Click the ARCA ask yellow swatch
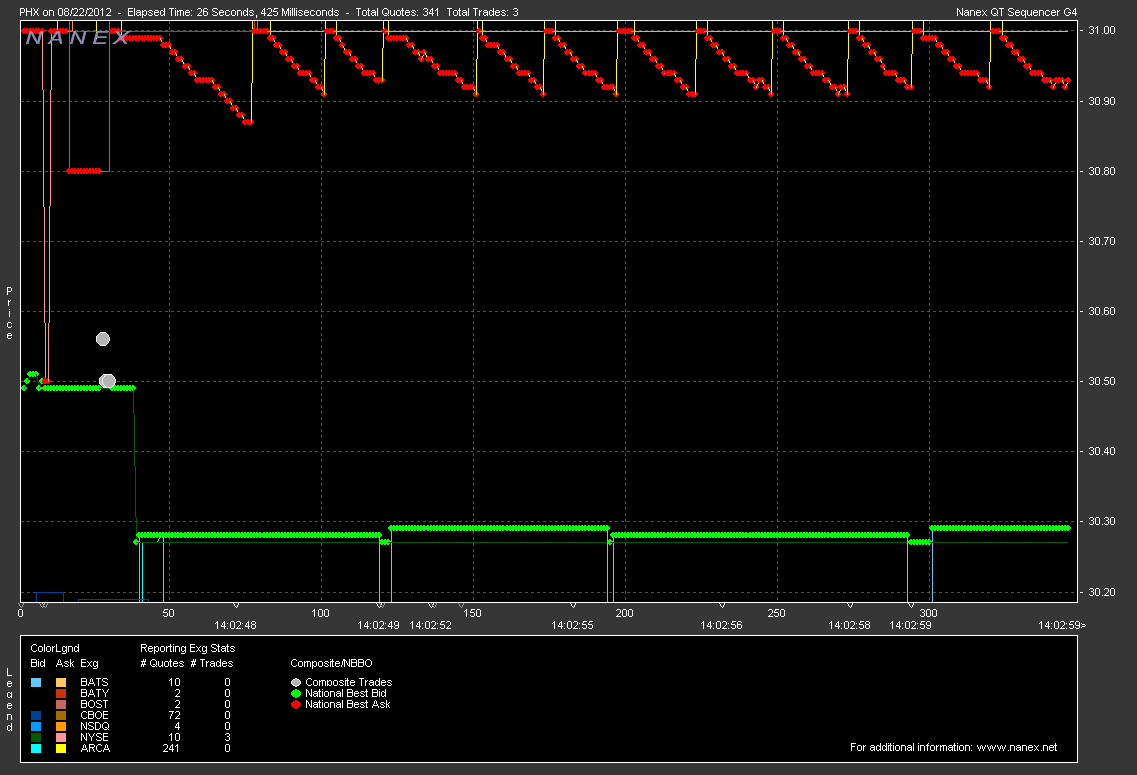 click(61, 748)
